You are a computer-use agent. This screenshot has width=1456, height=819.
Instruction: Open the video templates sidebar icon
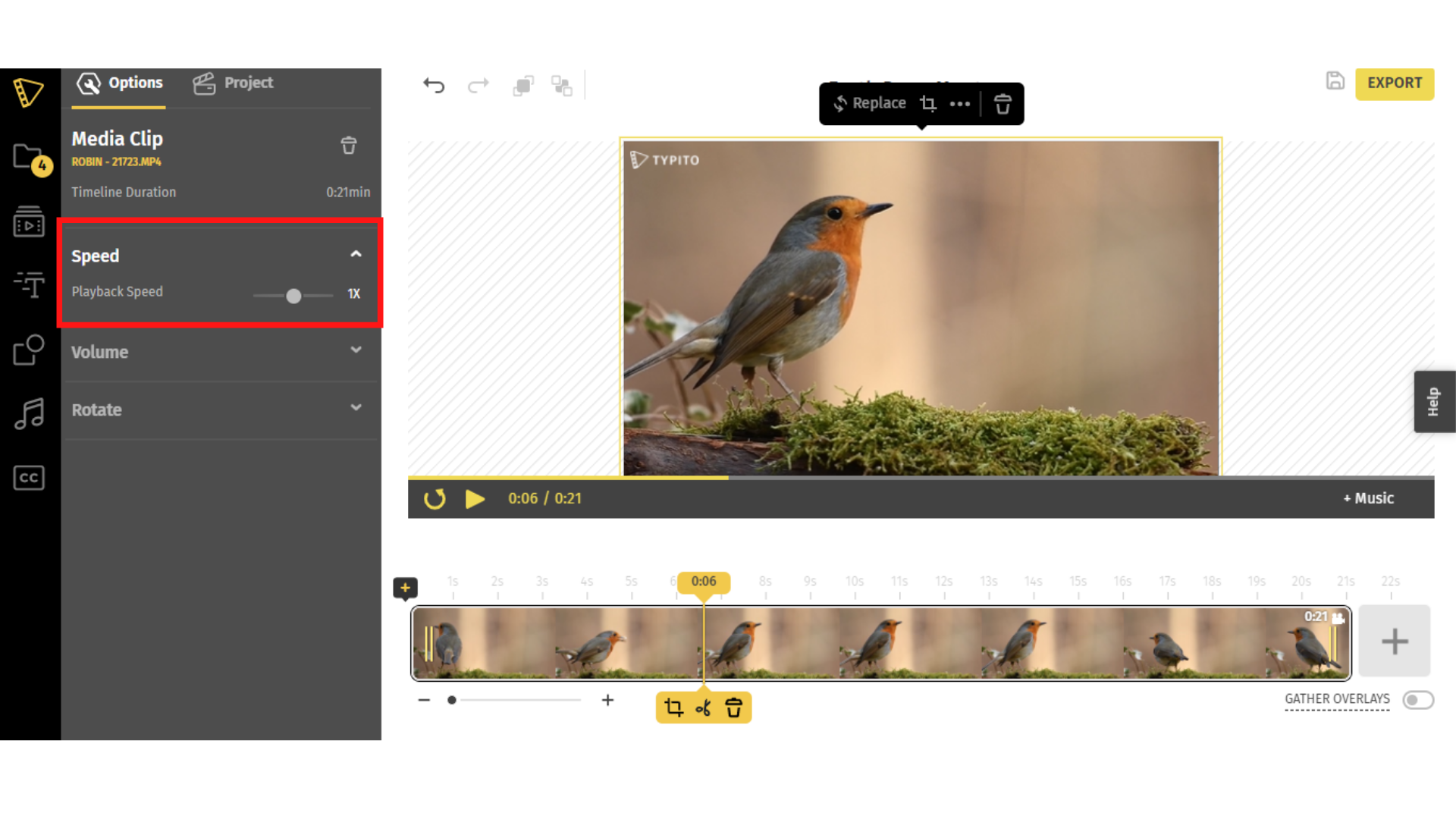tap(29, 221)
